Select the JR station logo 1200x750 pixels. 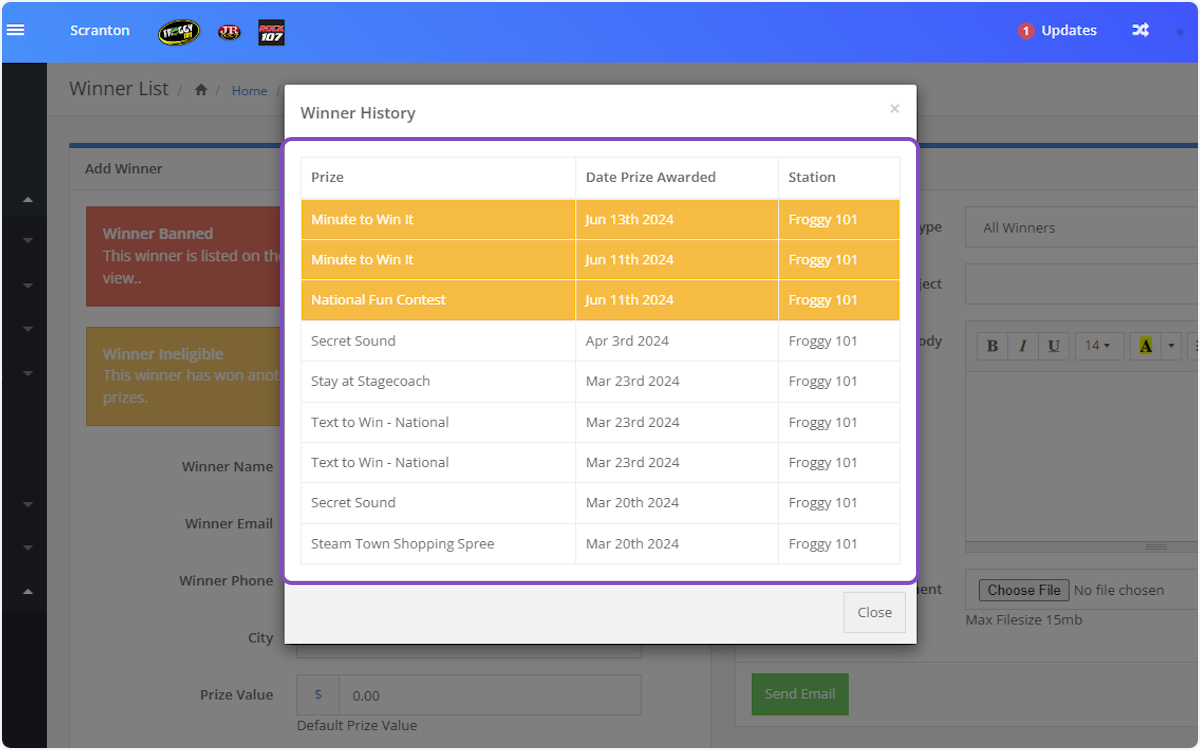point(229,32)
